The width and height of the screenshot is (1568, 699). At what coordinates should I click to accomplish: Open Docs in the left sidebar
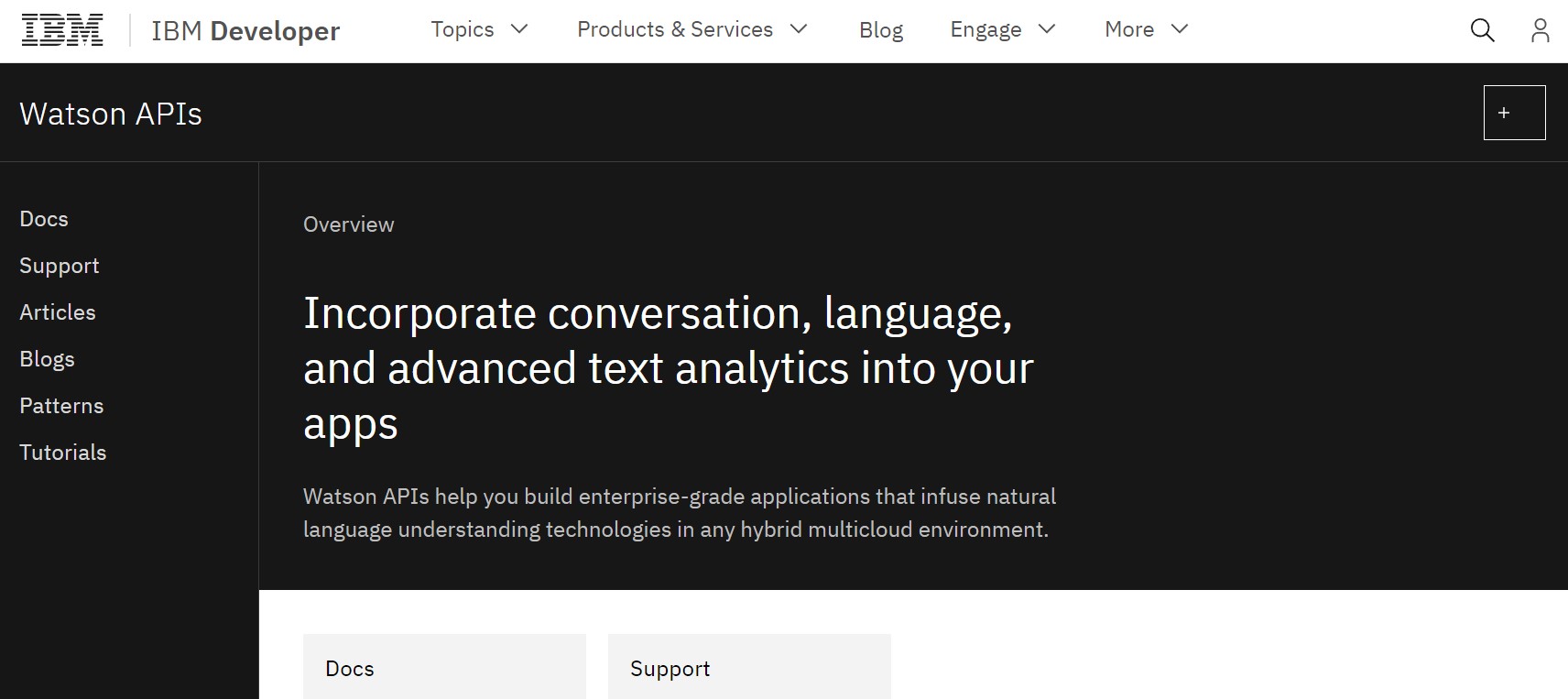(x=44, y=219)
